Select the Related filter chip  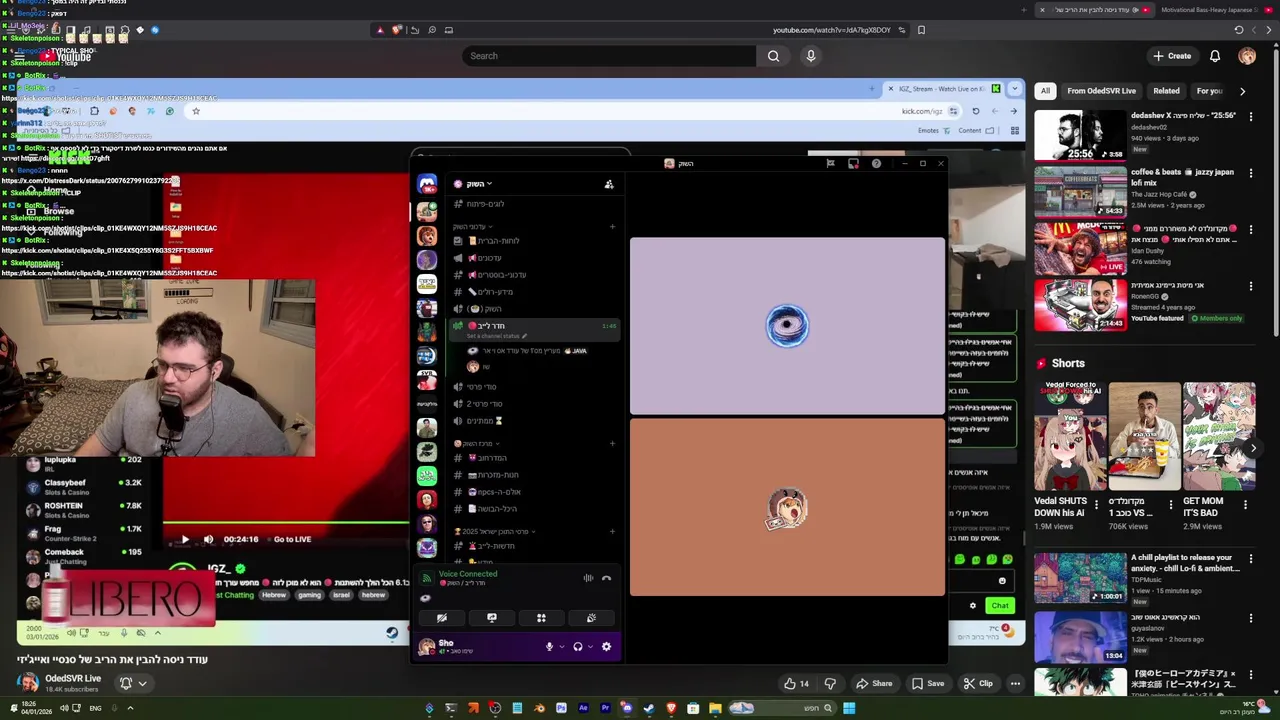[1166, 91]
